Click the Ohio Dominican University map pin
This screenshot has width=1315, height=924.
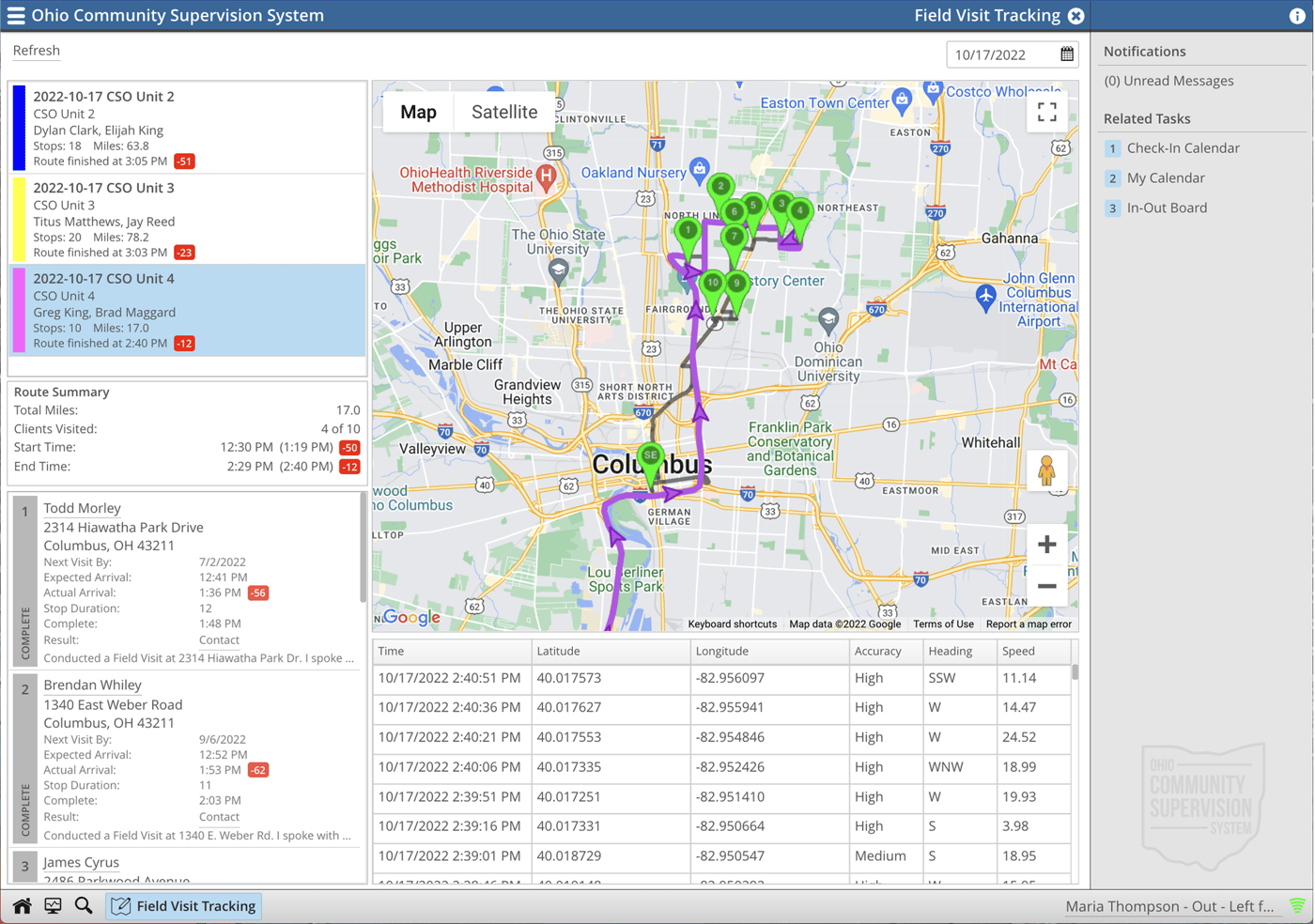coord(828,321)
